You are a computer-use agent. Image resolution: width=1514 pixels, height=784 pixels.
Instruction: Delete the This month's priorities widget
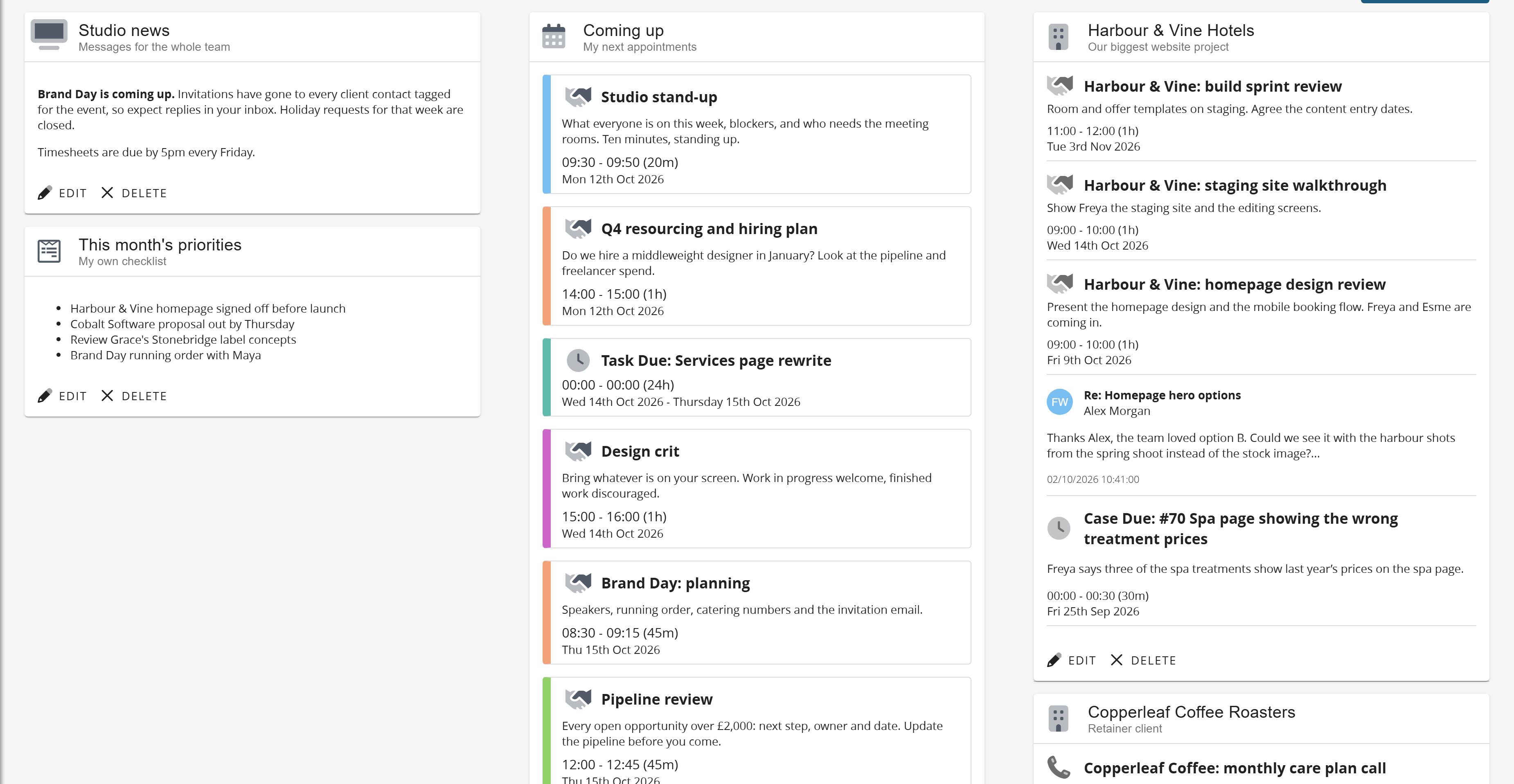134,396
